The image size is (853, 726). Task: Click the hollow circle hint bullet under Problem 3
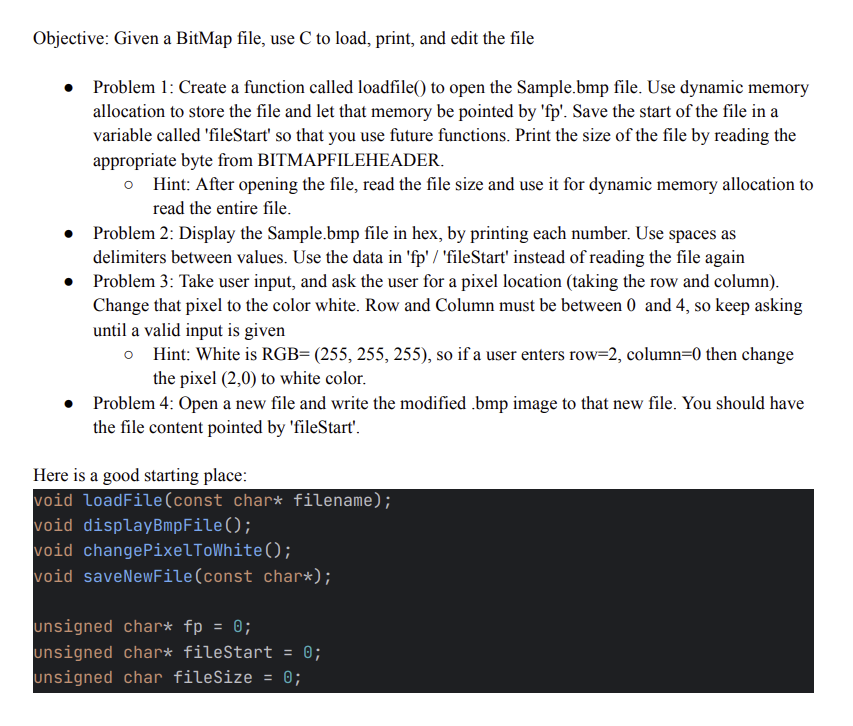[128, 354]
